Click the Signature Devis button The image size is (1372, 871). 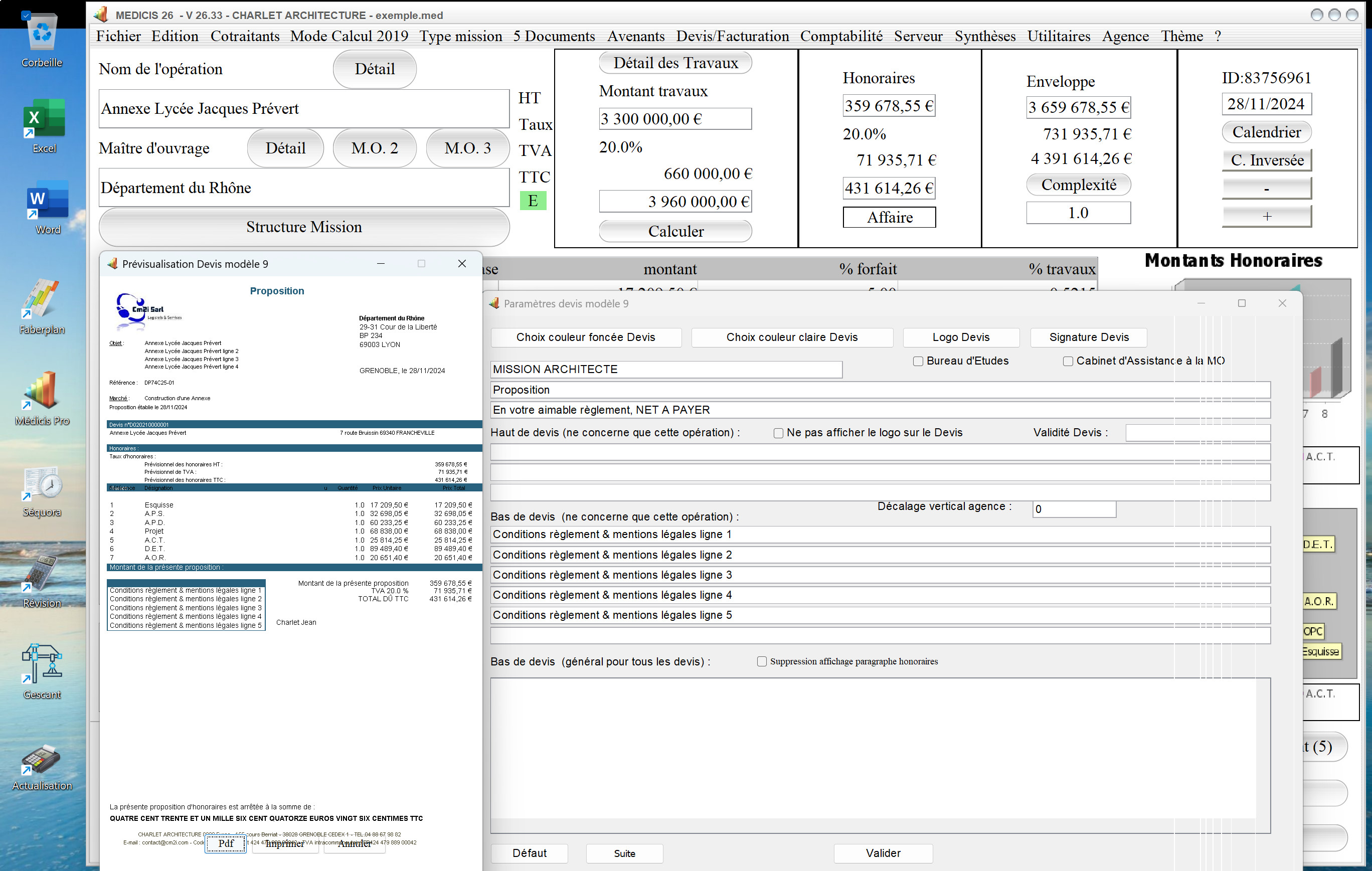tap(1088, 337)
